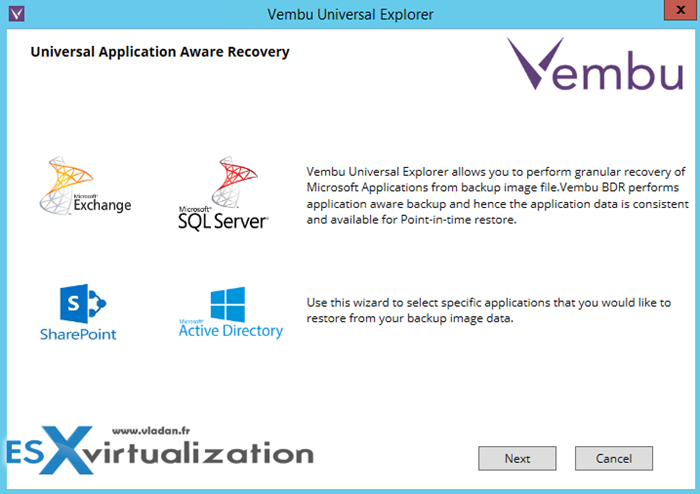Cancel the recovery wizard

[x=613, y=458]
